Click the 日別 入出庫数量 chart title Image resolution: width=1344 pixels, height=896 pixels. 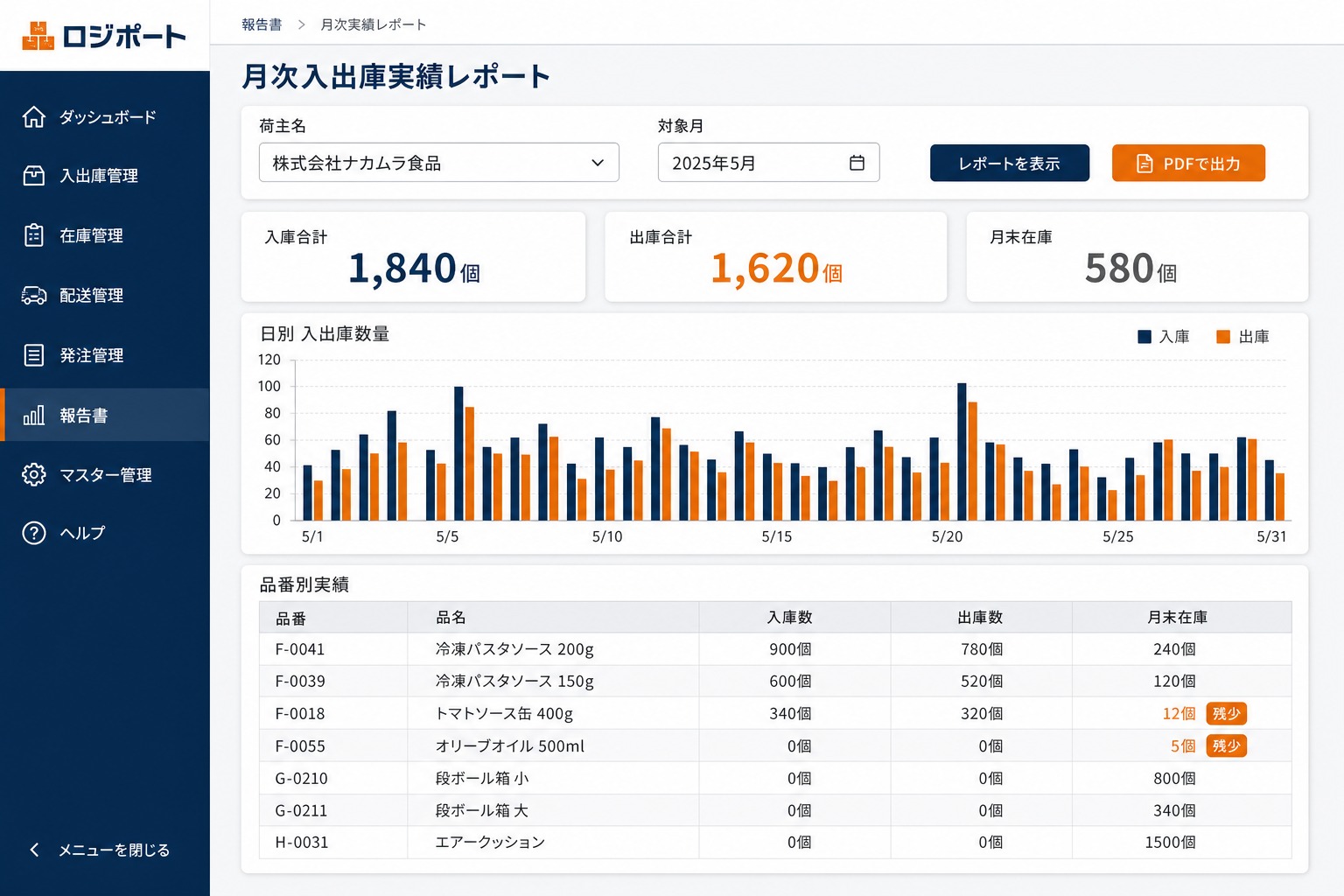pyautogui.click(x=325, y=334)
